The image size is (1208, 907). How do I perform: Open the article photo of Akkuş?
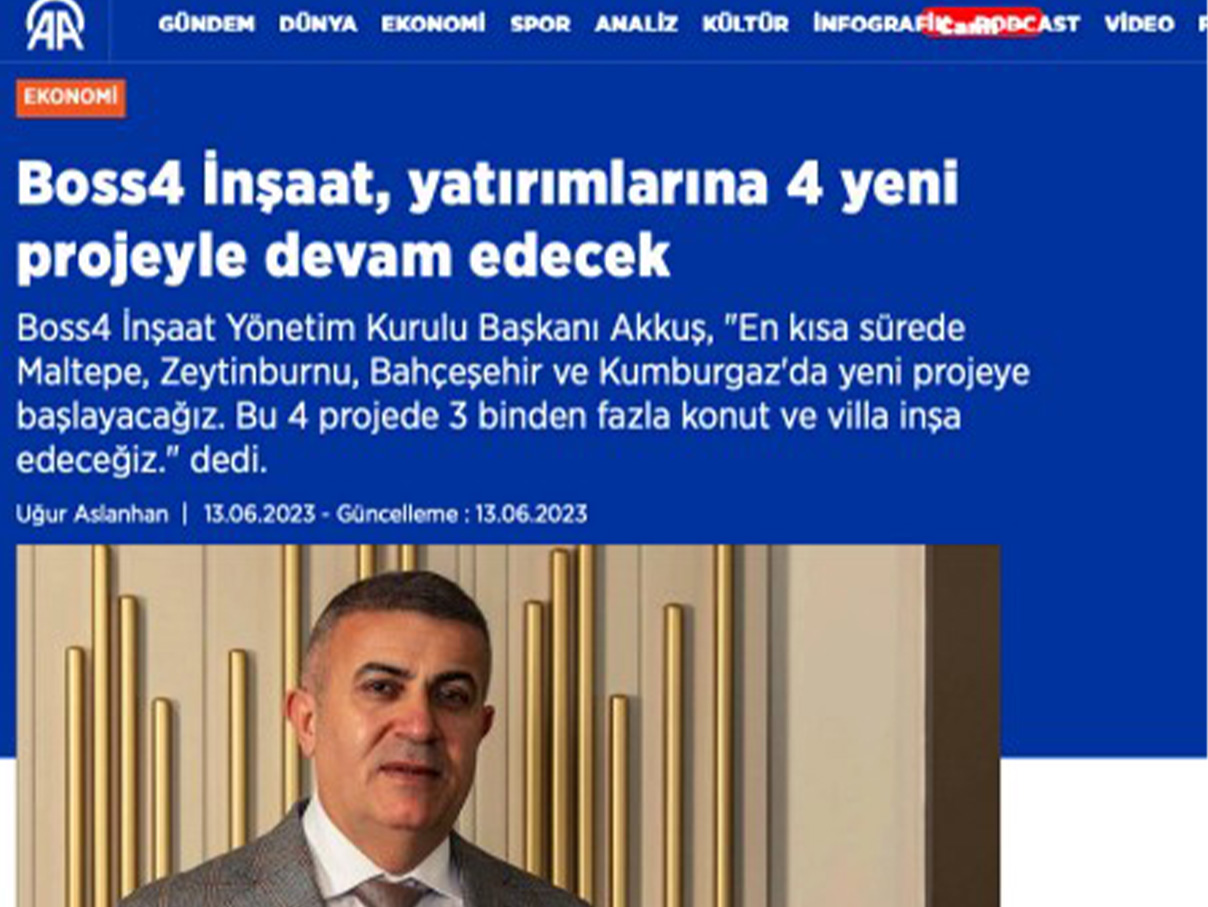coord(508,726)
